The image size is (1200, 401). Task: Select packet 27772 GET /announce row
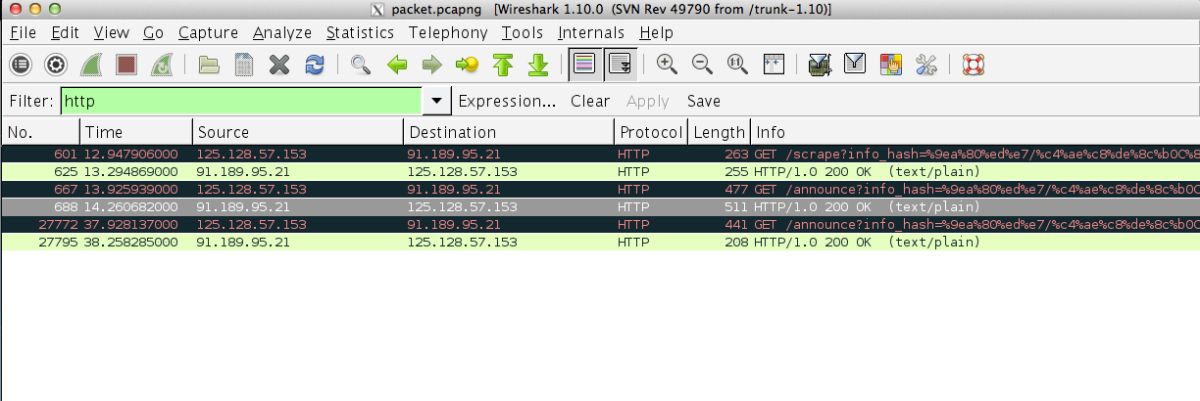(x=600, y=224)
